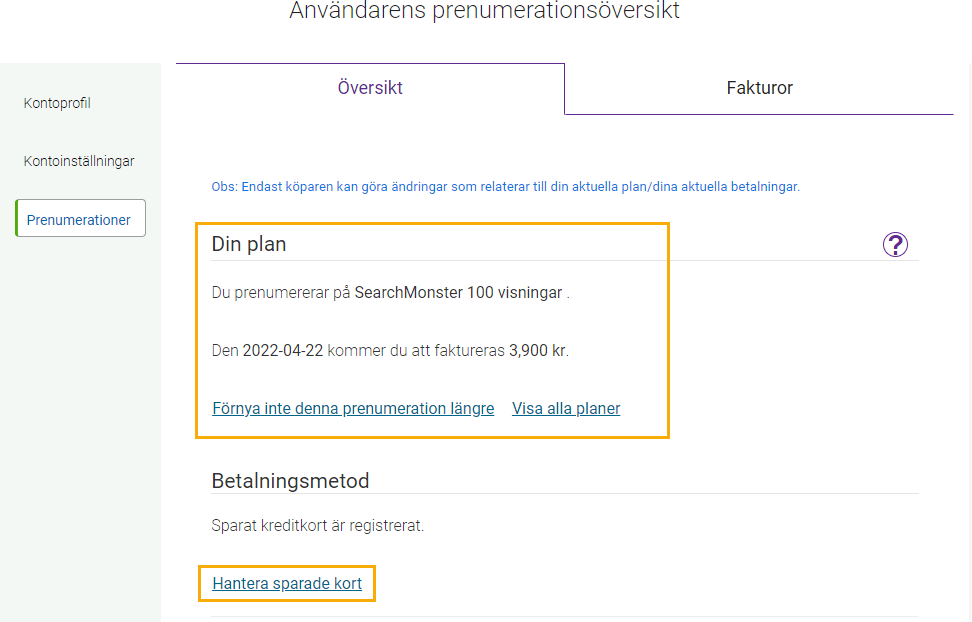This screenshot has height=622, width=972.
Task: Follow the Hantera sparade kort link
Action: tap(287, 584)
